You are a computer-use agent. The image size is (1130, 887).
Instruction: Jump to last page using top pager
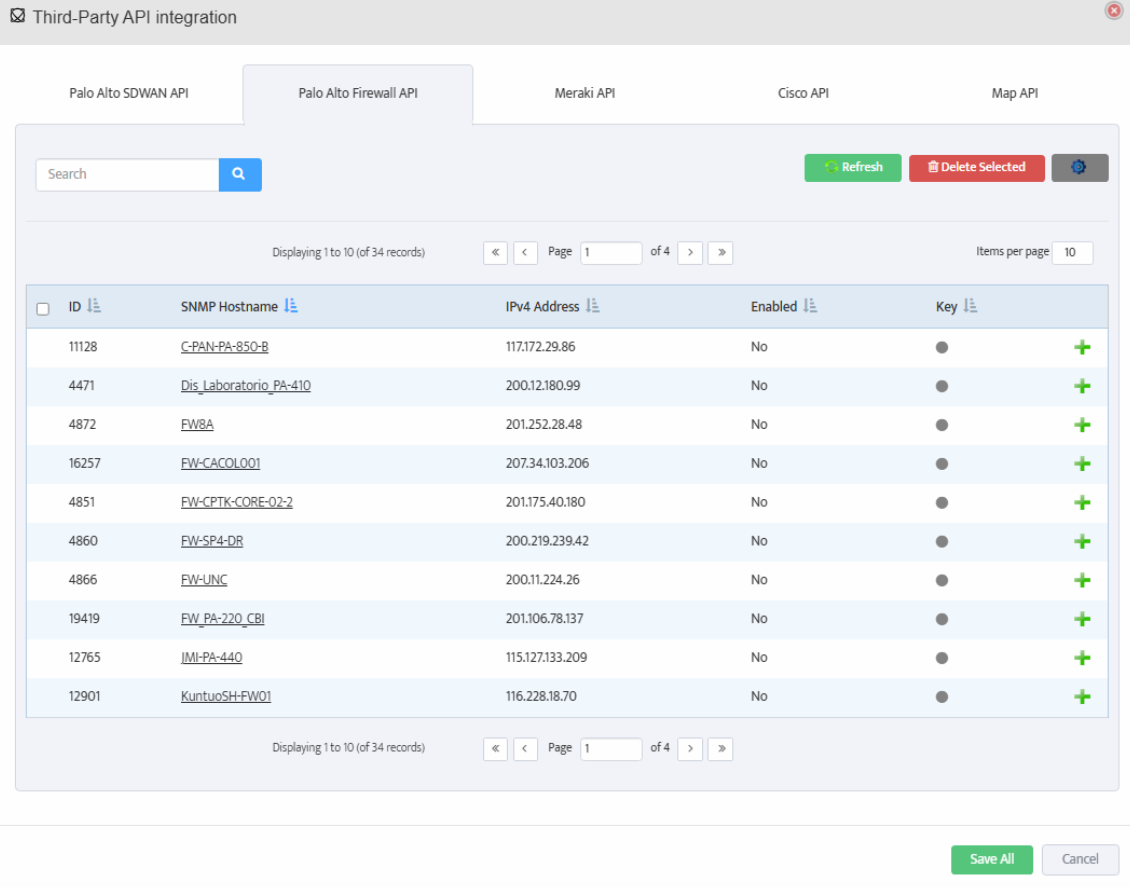click(720, 253)
